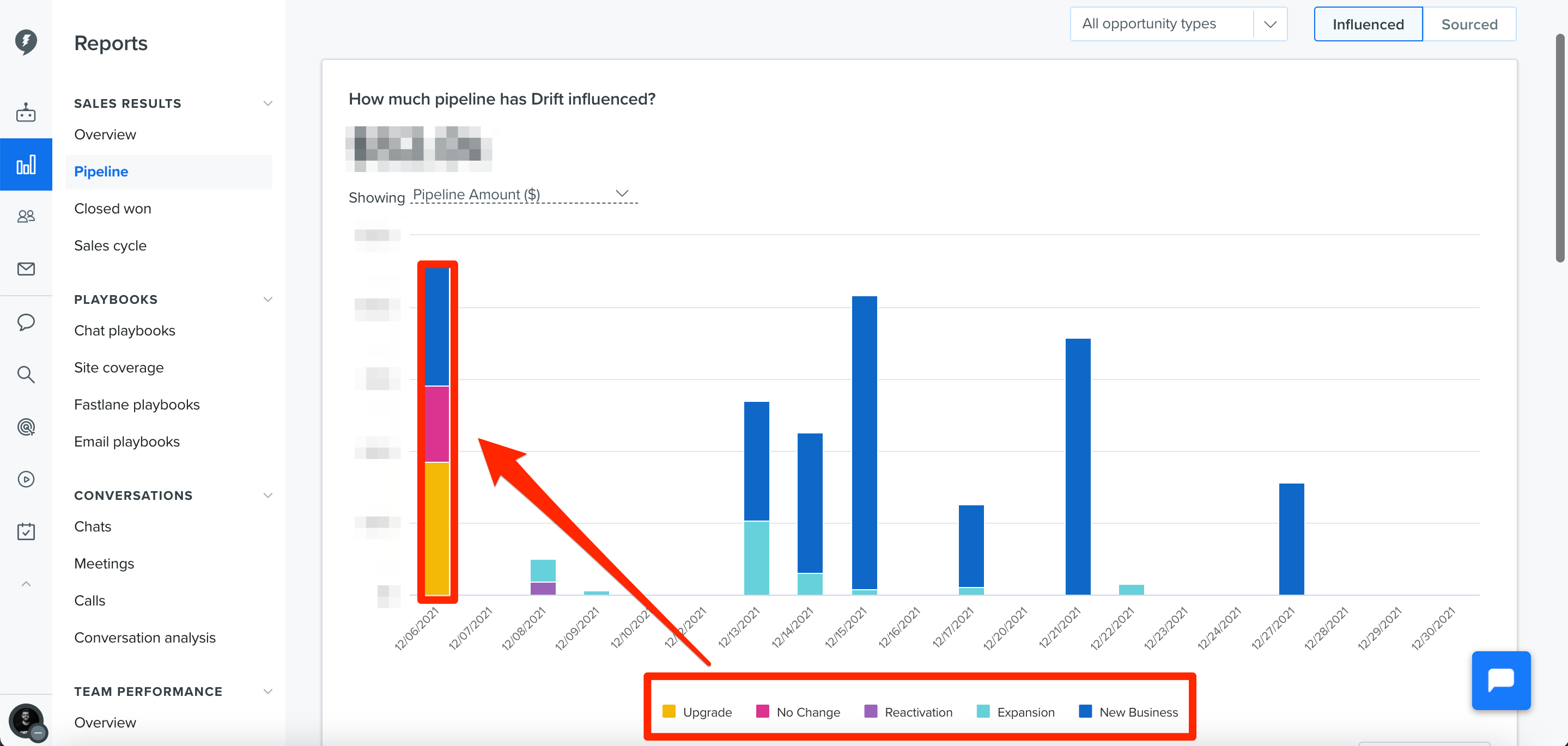
Task: Collapse the Team Performance section
Action: (x=267, y=691)
